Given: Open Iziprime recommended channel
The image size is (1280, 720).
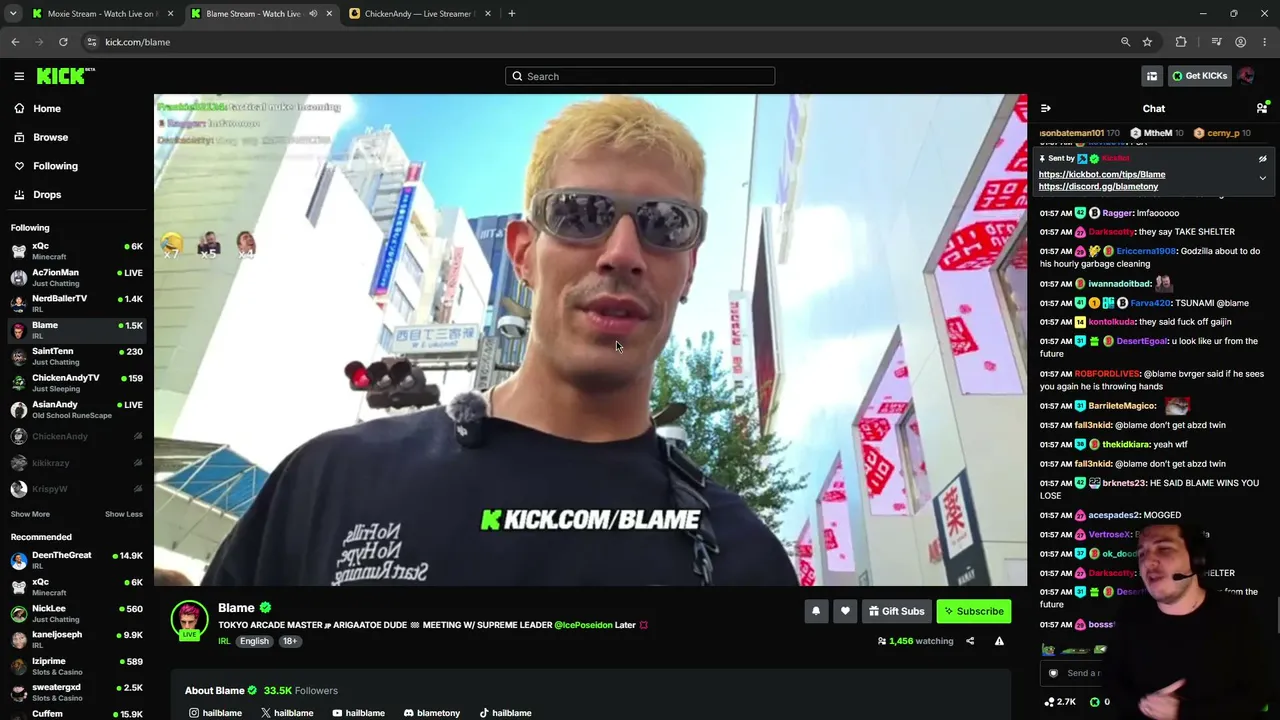Looking at the screenshot, I should [77, 666].
